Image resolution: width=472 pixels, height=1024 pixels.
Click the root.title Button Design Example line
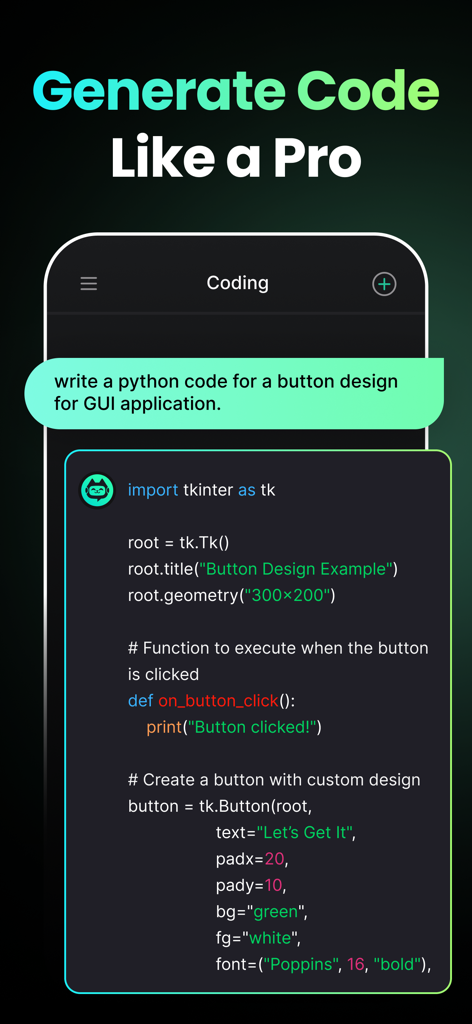point(262,569)
